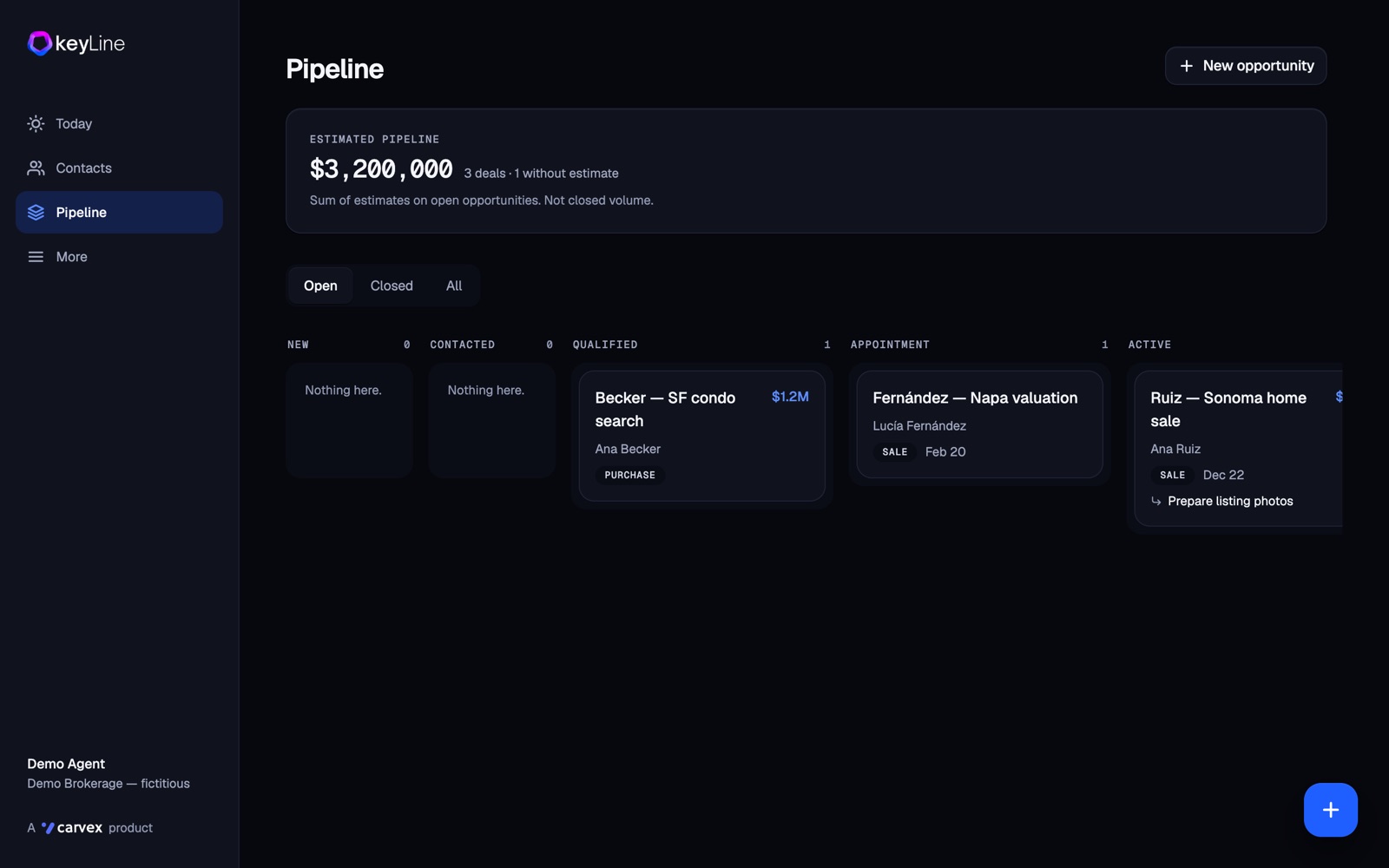Go to the Contacts section
Viewport: 1389px width, 868px height.
[119, 168]
